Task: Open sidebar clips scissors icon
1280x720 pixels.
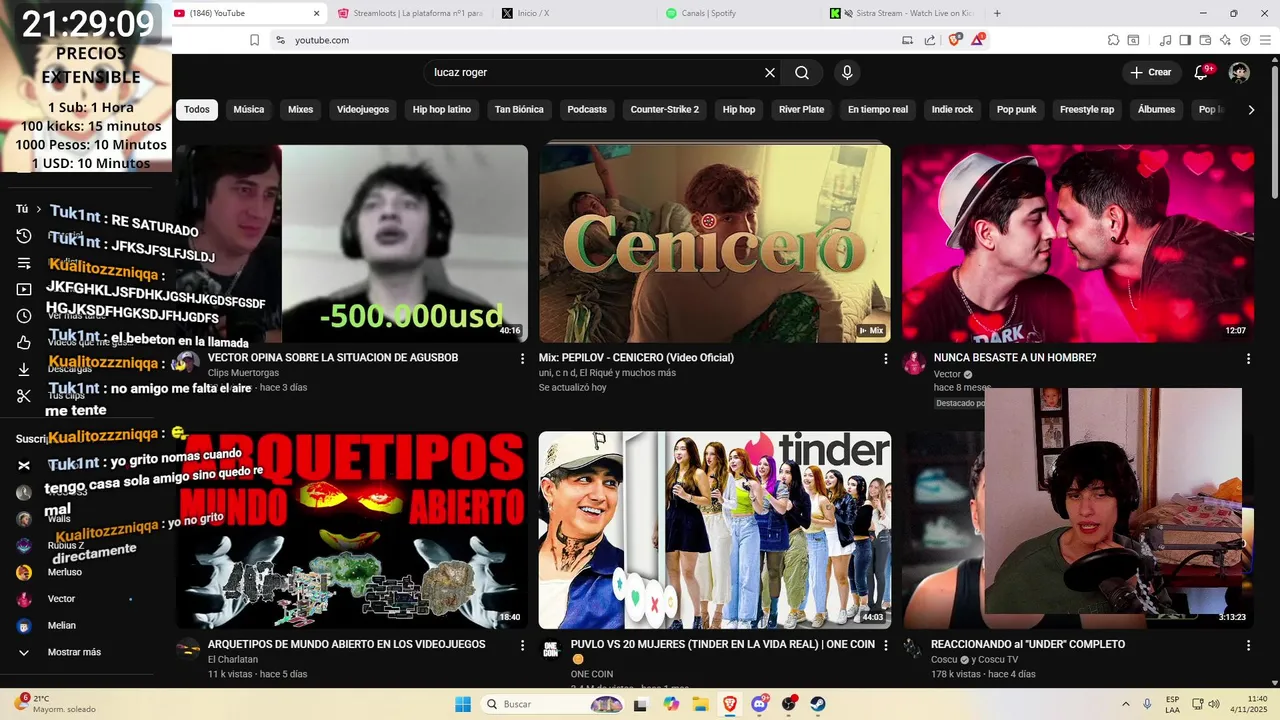Action: pos(24,396)
